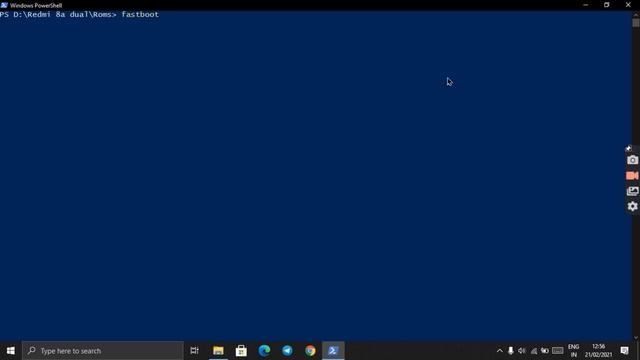Restore down the Windows PowerShell window

pos(607,5)
